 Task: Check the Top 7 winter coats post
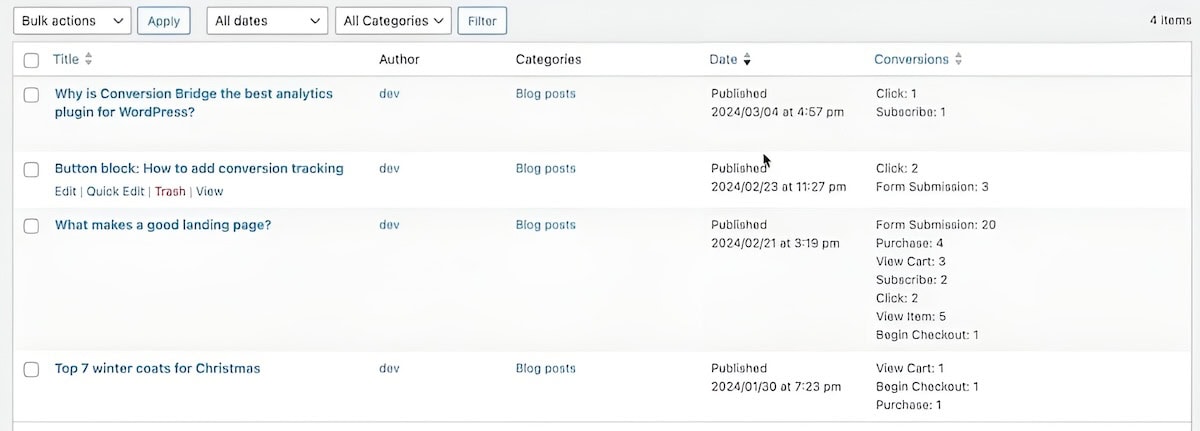point(31,369)
